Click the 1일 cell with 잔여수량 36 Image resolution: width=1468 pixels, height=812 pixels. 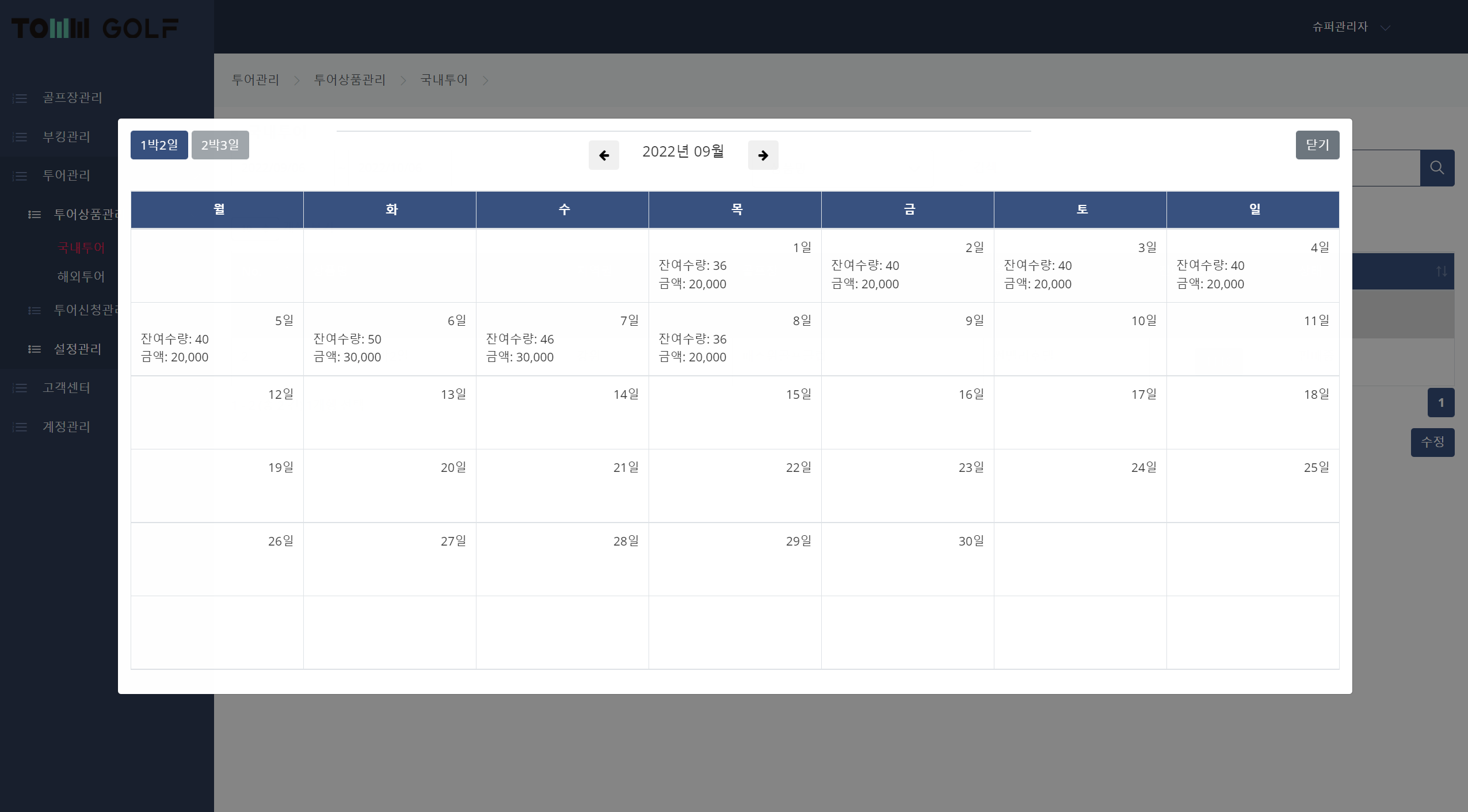735,266
